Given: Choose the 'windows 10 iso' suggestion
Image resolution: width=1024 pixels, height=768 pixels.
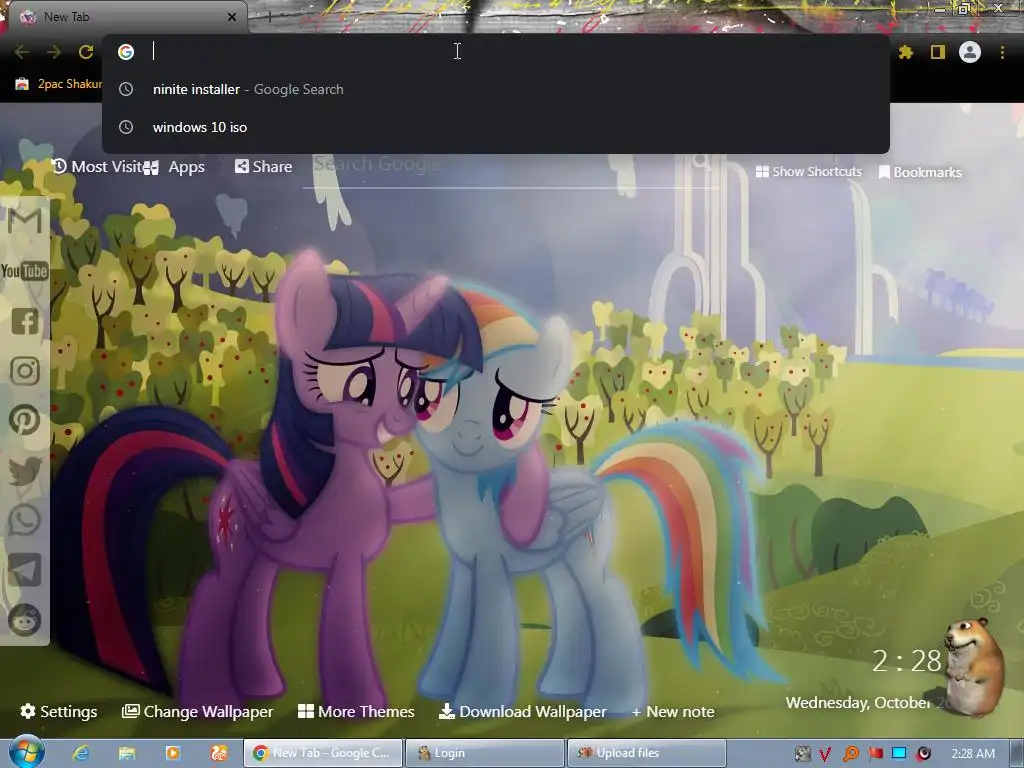Looking at the screenshot, I should 496,127.
